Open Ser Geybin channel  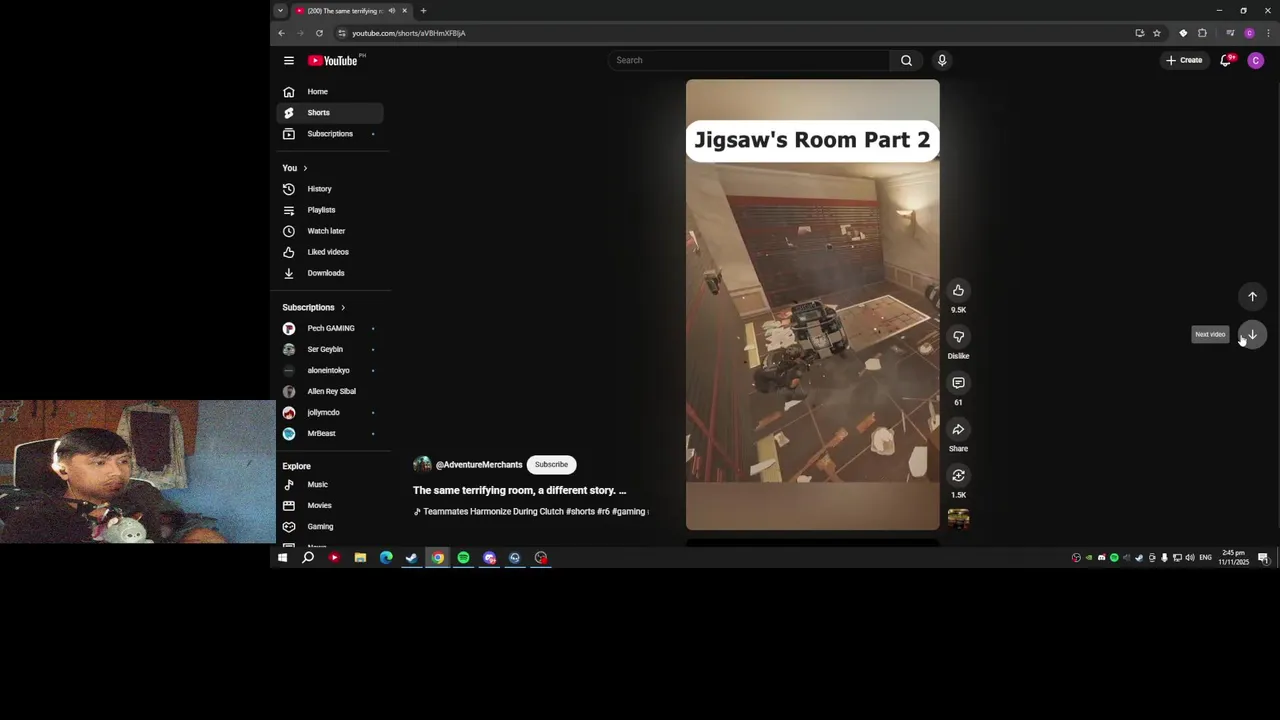pos(329,349)
